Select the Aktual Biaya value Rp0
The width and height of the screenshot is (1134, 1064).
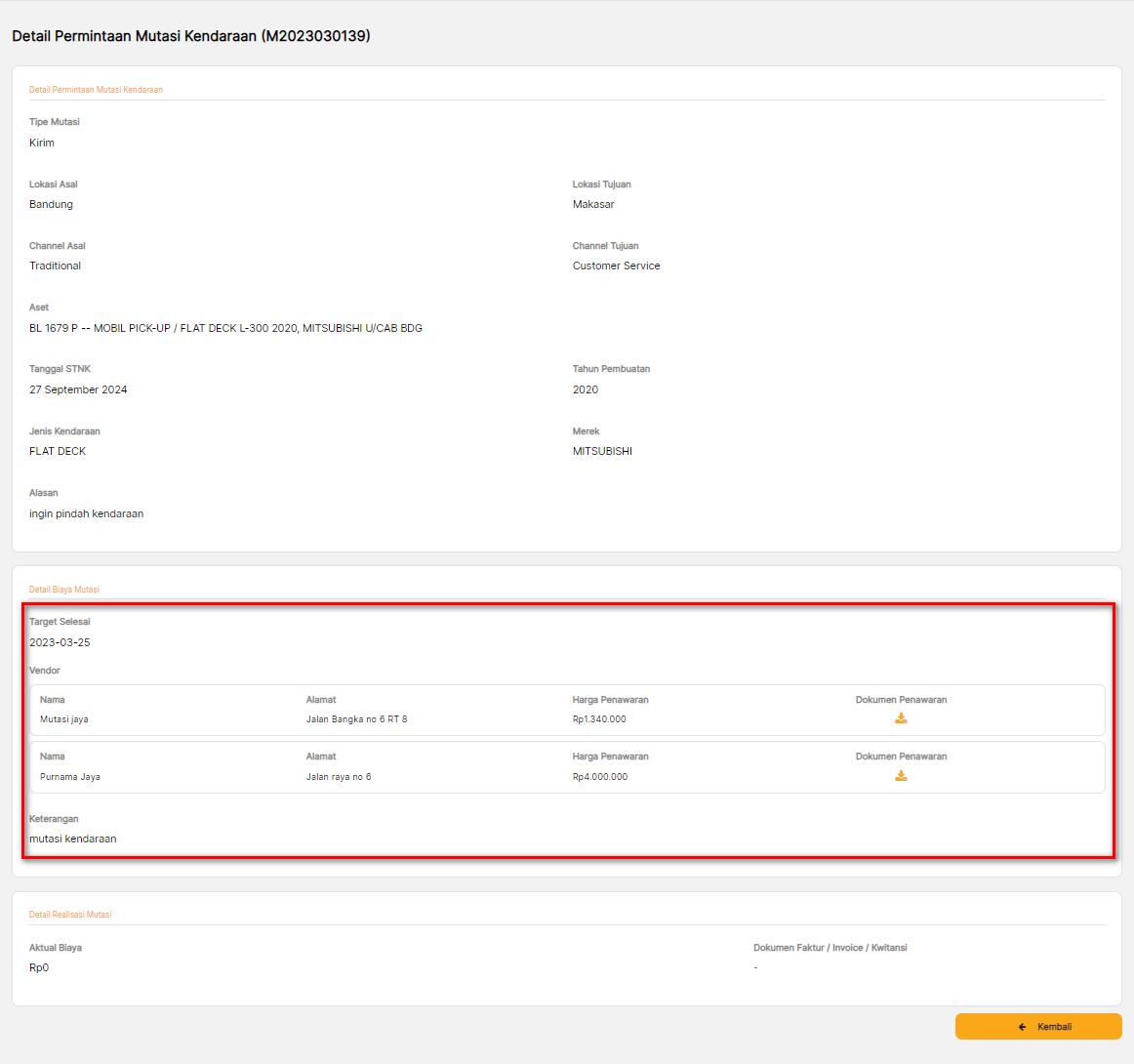coord(39,967)
